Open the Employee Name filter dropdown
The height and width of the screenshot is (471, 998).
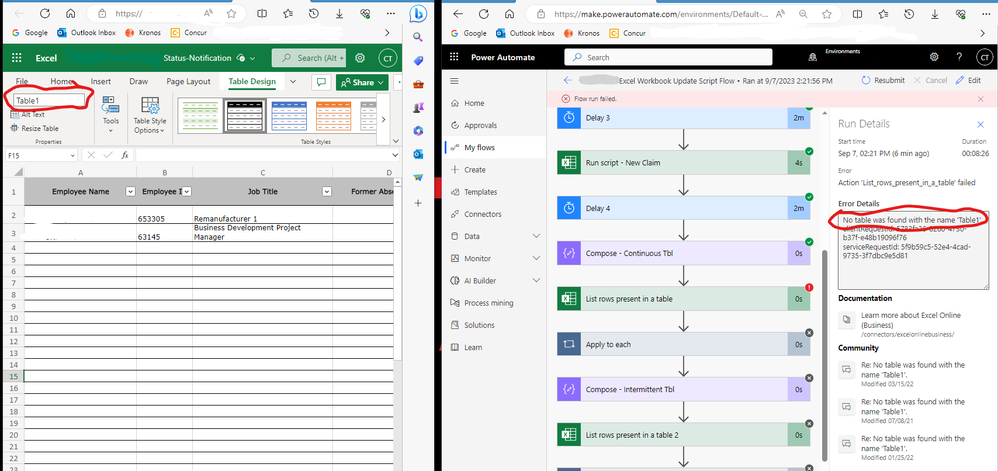[130, 192]
